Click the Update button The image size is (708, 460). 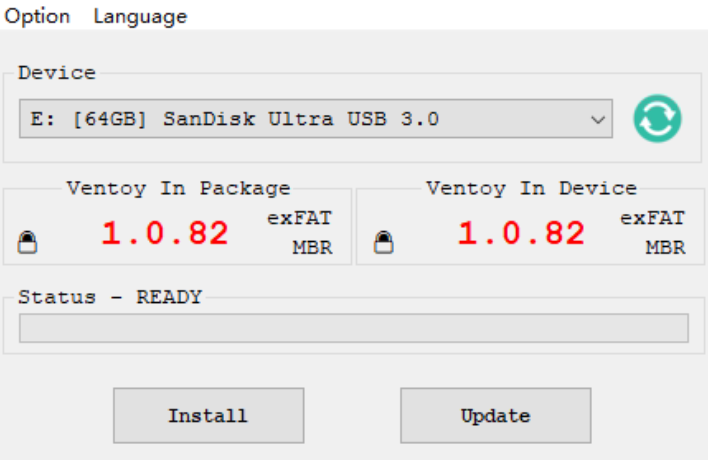(x=495, y=415)
